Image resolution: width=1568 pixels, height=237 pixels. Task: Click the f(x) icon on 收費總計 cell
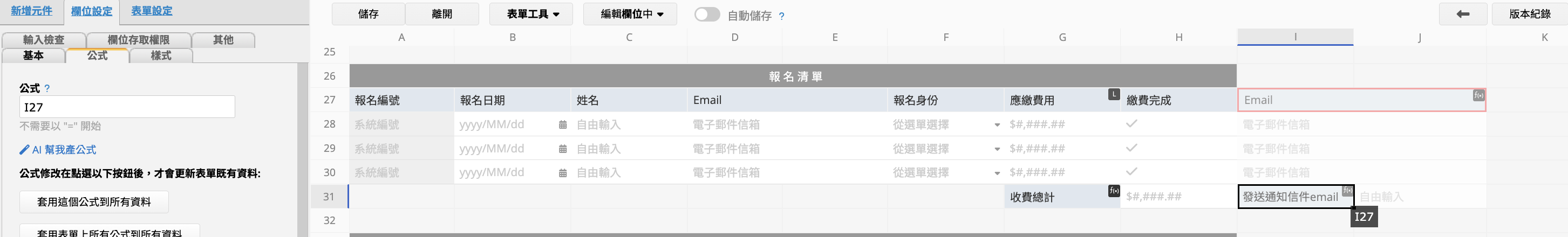(1114, 191)
